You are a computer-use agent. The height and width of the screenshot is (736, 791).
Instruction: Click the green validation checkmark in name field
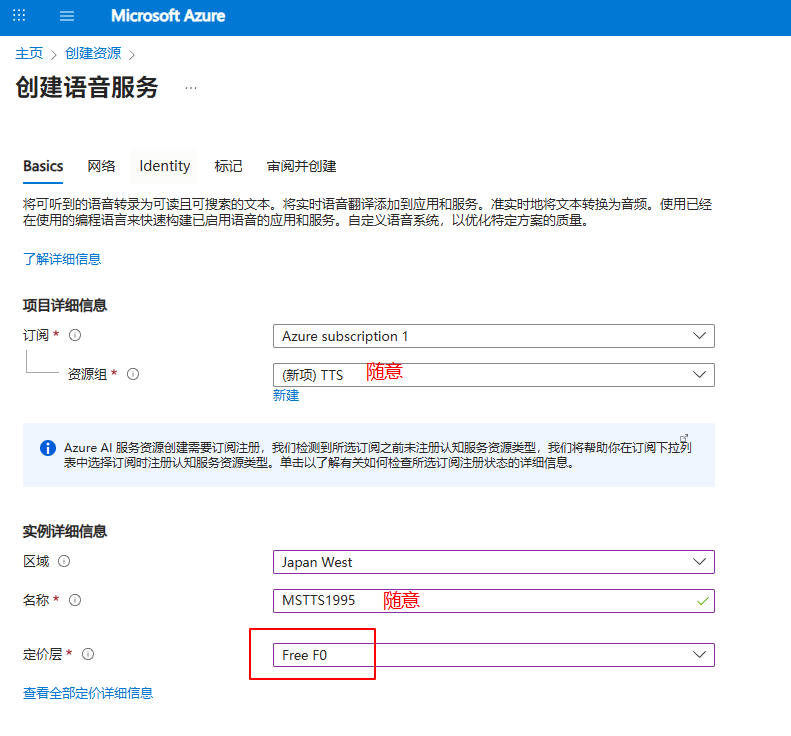tap(702, 601)
